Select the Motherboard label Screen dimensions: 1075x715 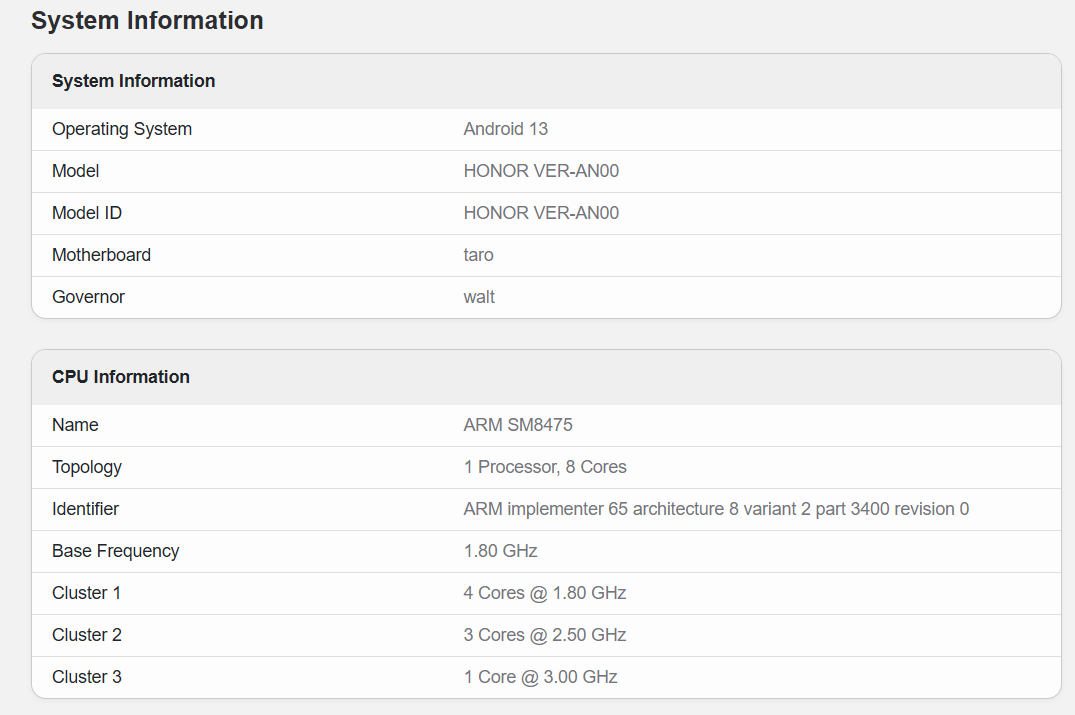click(101, 255)
